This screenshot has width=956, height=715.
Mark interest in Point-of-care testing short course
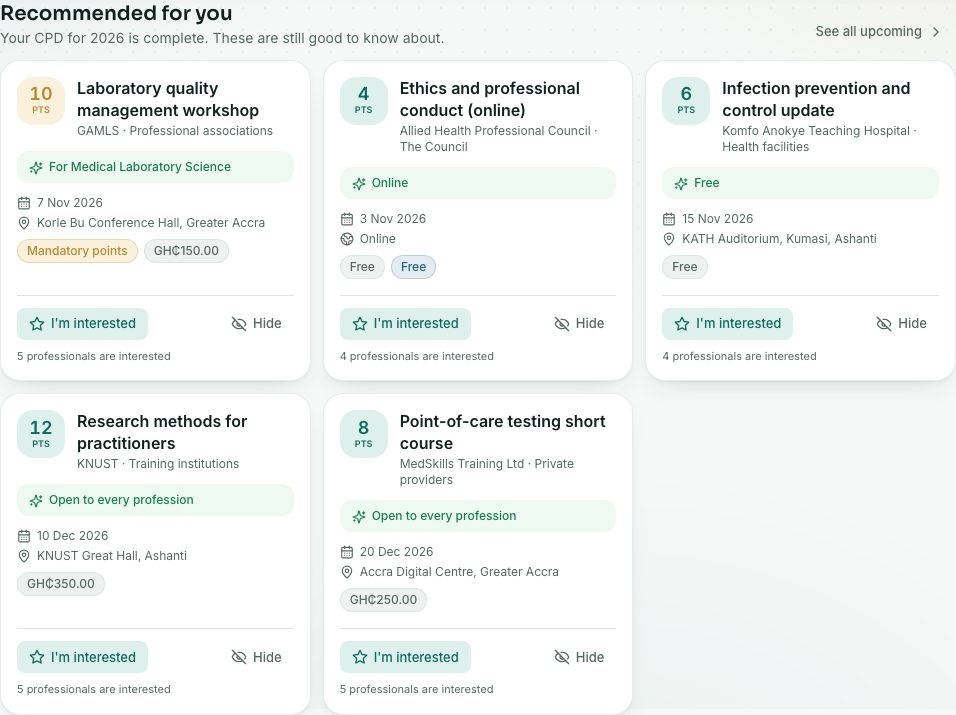coord(405,657)
